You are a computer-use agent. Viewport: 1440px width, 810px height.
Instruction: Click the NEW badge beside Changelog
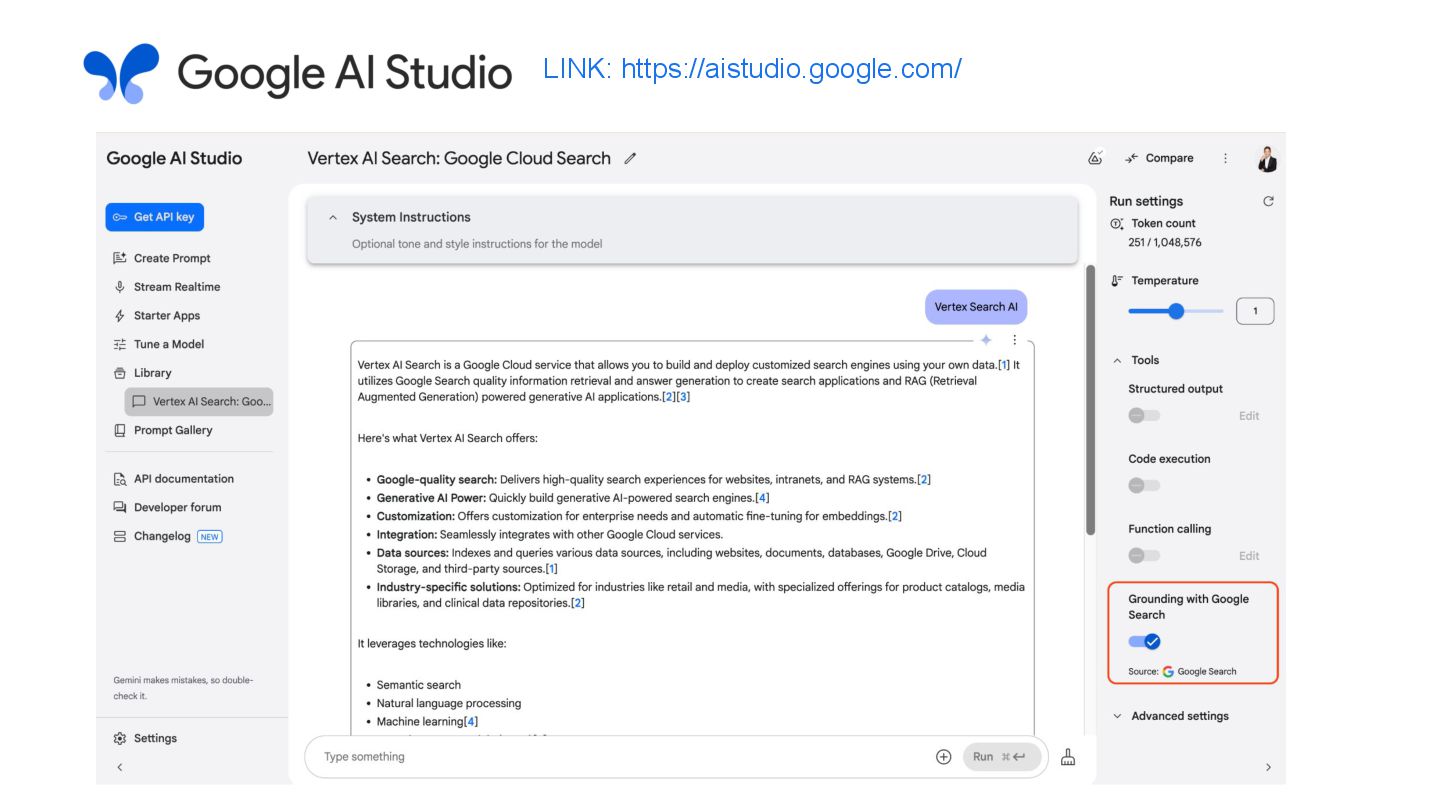click(x=209, y=536)
